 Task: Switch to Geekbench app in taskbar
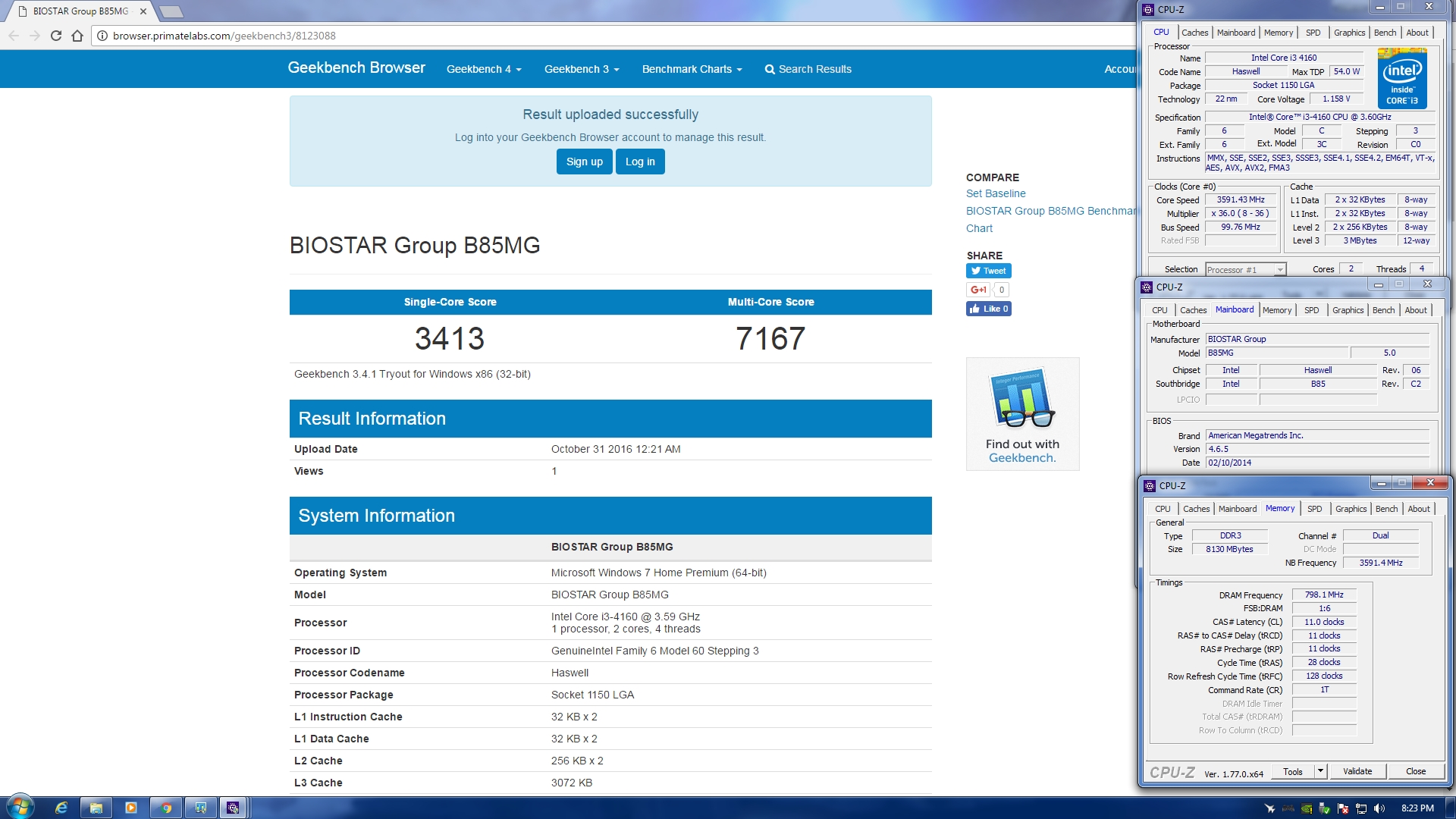click(201, 808)
